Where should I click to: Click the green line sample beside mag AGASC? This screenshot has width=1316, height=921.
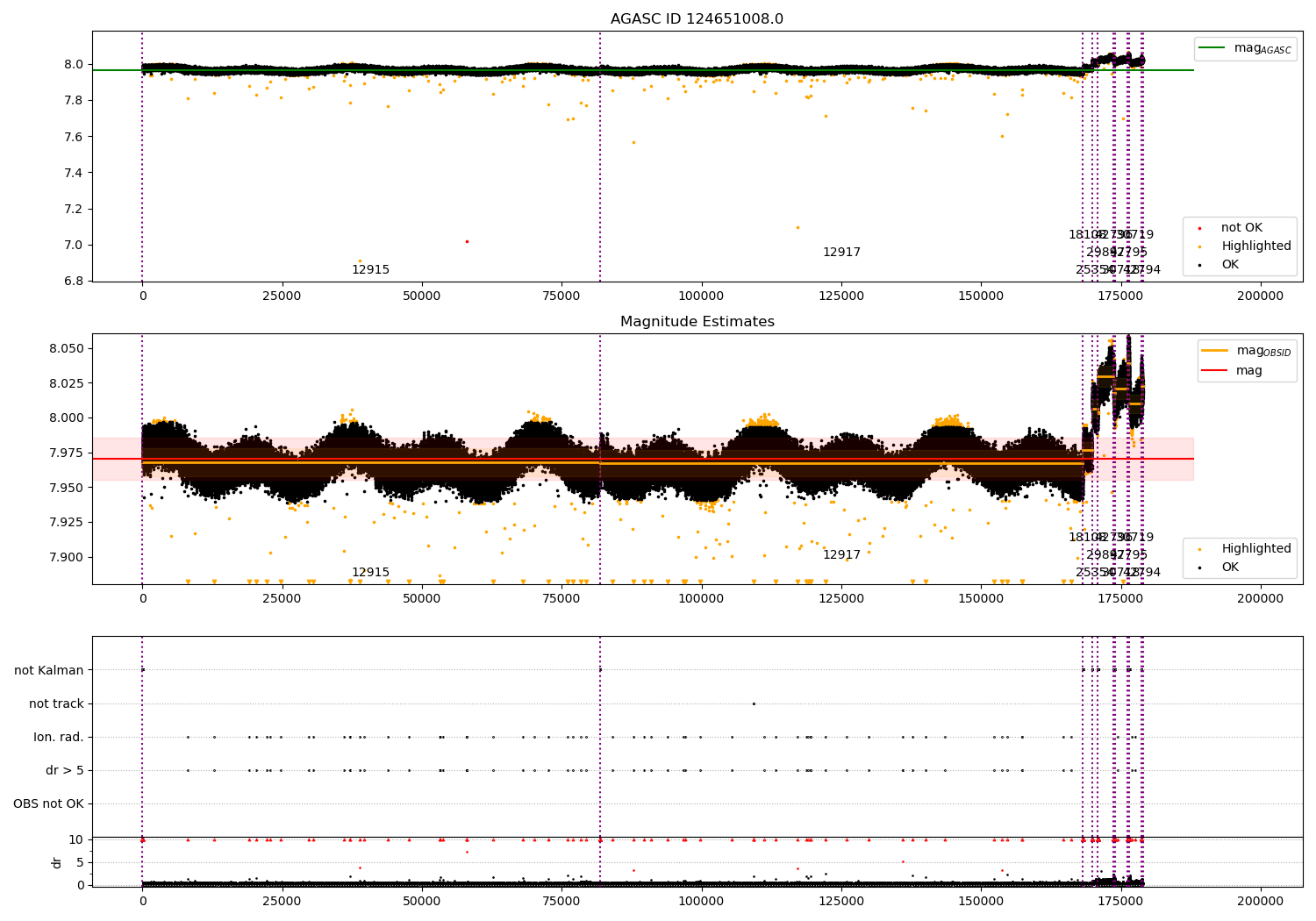pyautogui.click(x=1212, y=48)
